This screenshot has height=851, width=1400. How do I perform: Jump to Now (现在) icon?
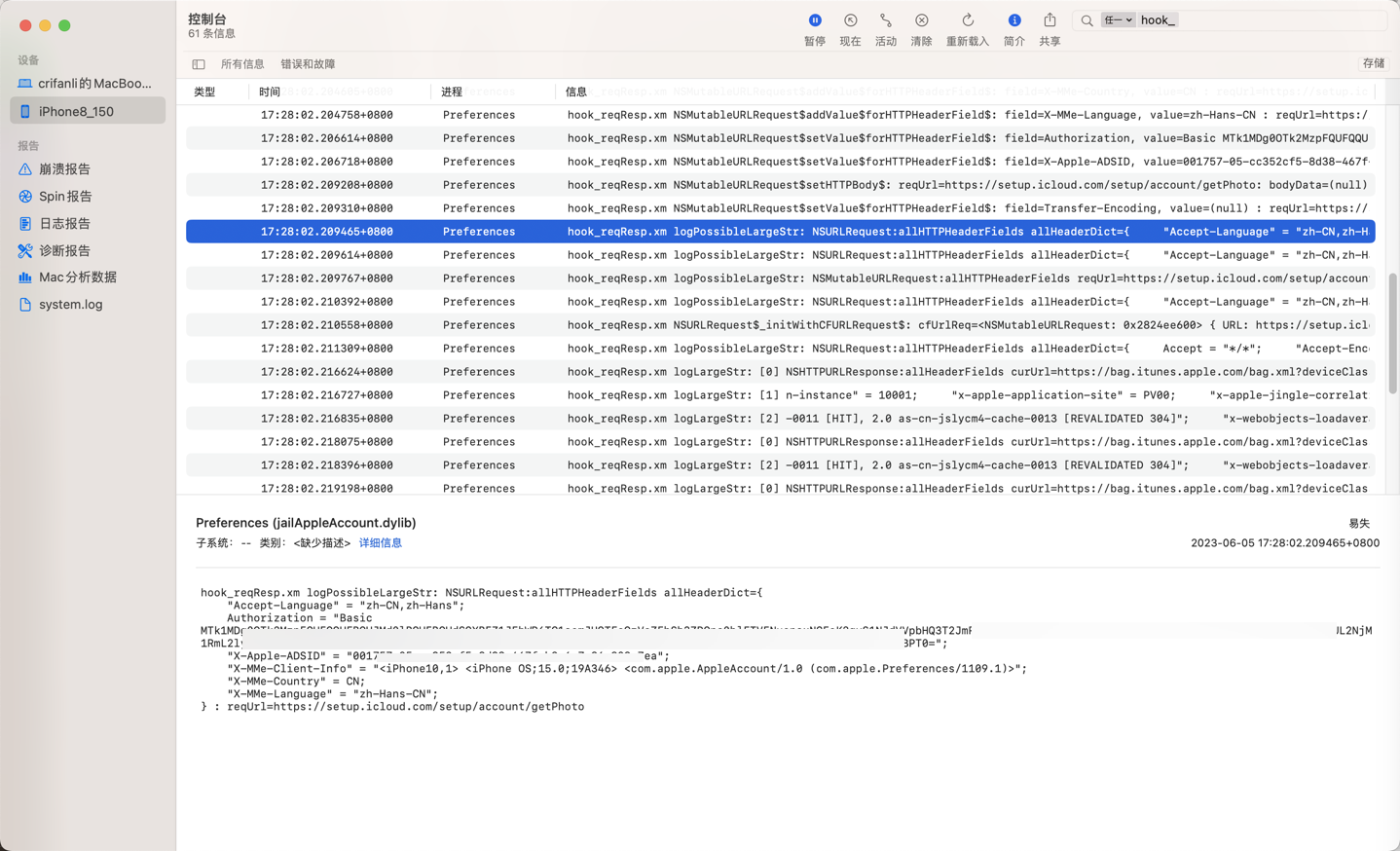[x=850, y=20]
